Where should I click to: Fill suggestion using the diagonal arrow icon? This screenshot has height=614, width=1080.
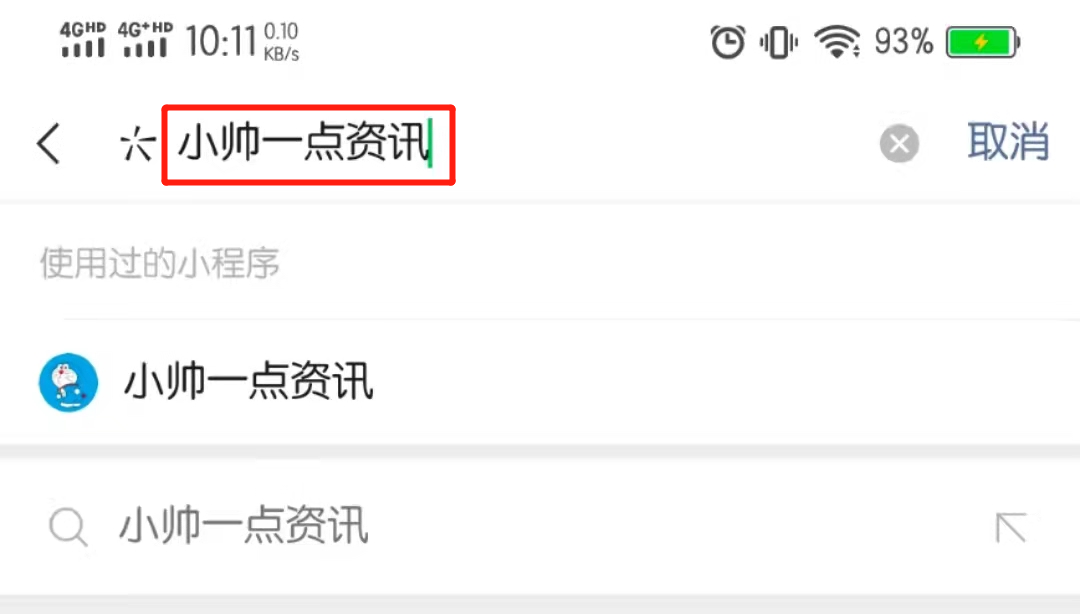(x=1010, y=528)
